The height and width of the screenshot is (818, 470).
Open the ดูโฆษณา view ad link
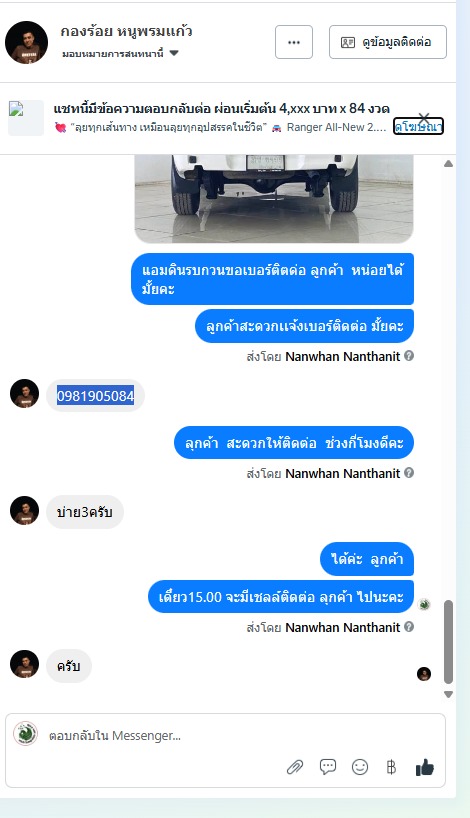click(x=418, y=127)
